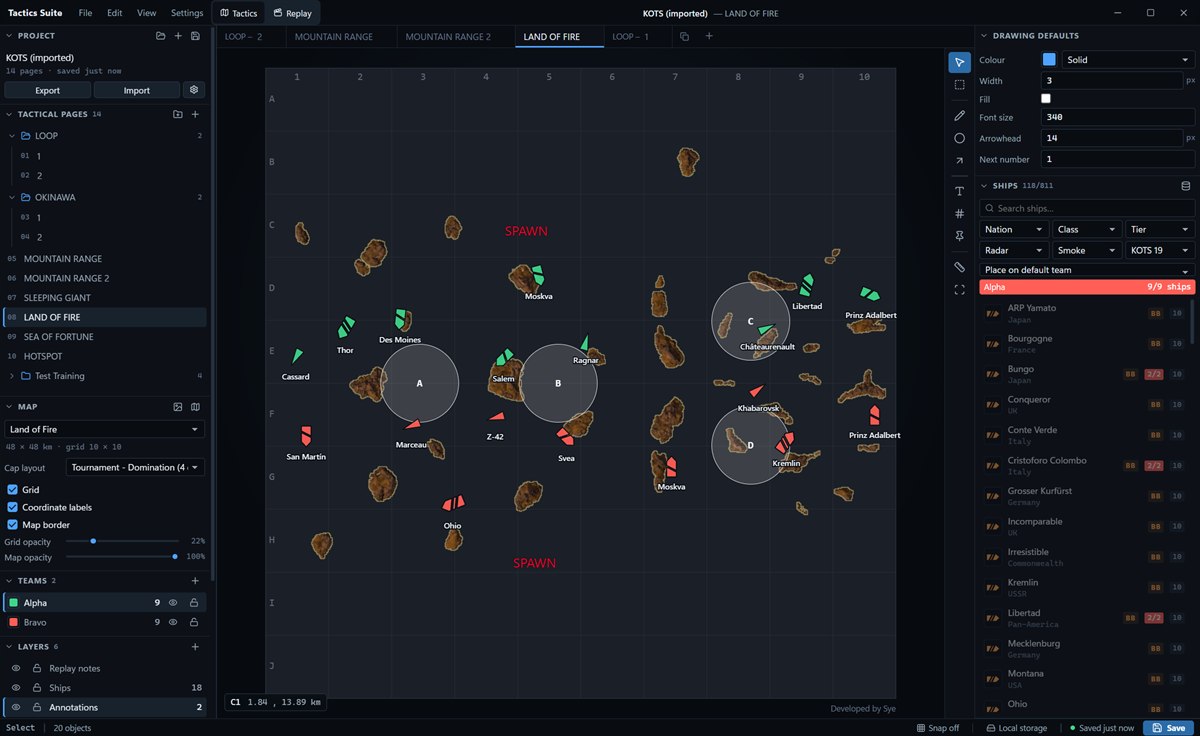Activate the ruler measure tool
Viewport: 1200px width, 736px height.
click(x=959, y=267)
